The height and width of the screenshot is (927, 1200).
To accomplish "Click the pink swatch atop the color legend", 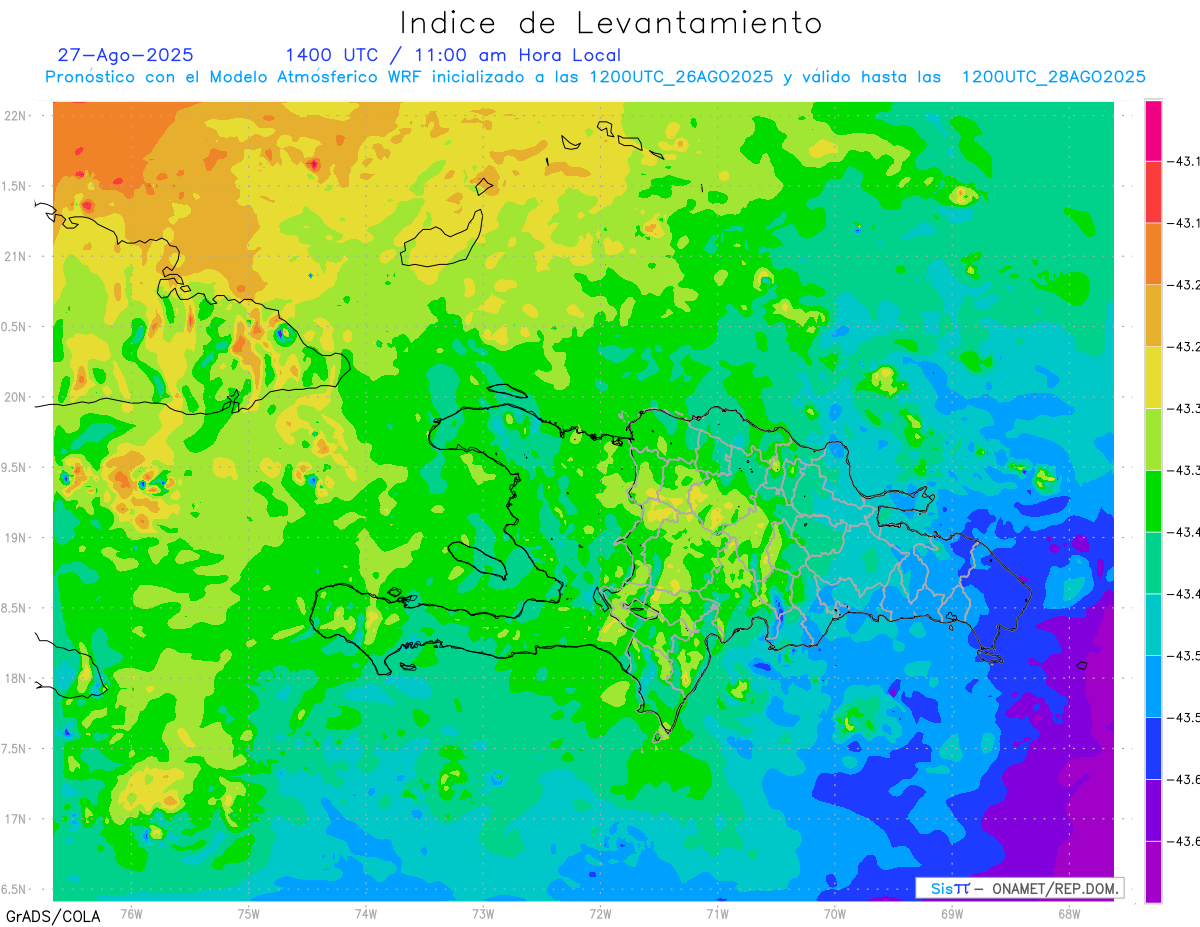I will 1153,130.
